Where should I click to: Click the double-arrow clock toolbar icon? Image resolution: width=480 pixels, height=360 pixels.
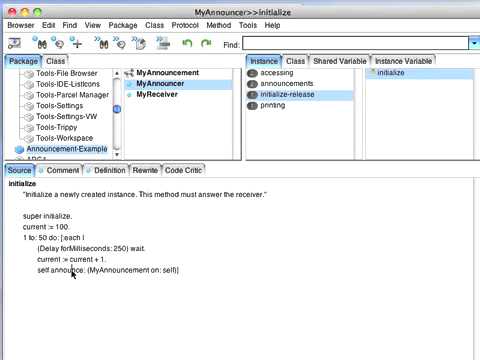click(x=120, y=43)
